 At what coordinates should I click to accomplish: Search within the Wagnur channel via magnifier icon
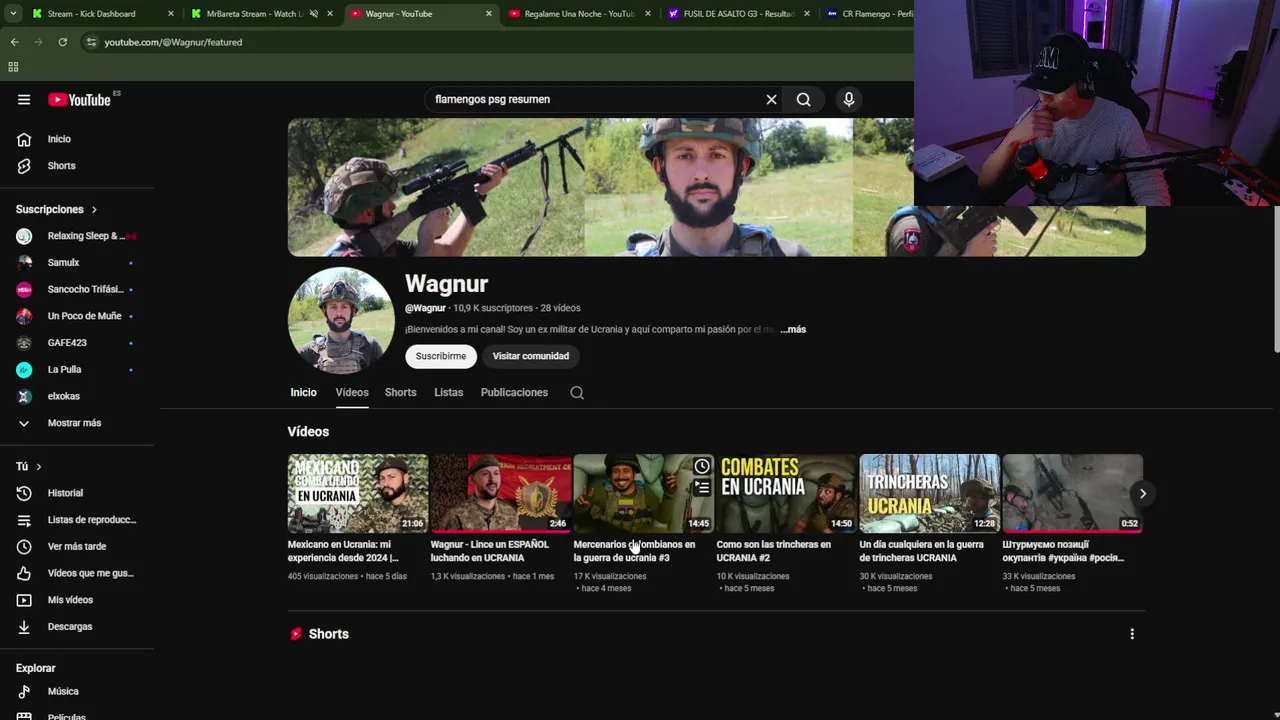pos(577,393)
